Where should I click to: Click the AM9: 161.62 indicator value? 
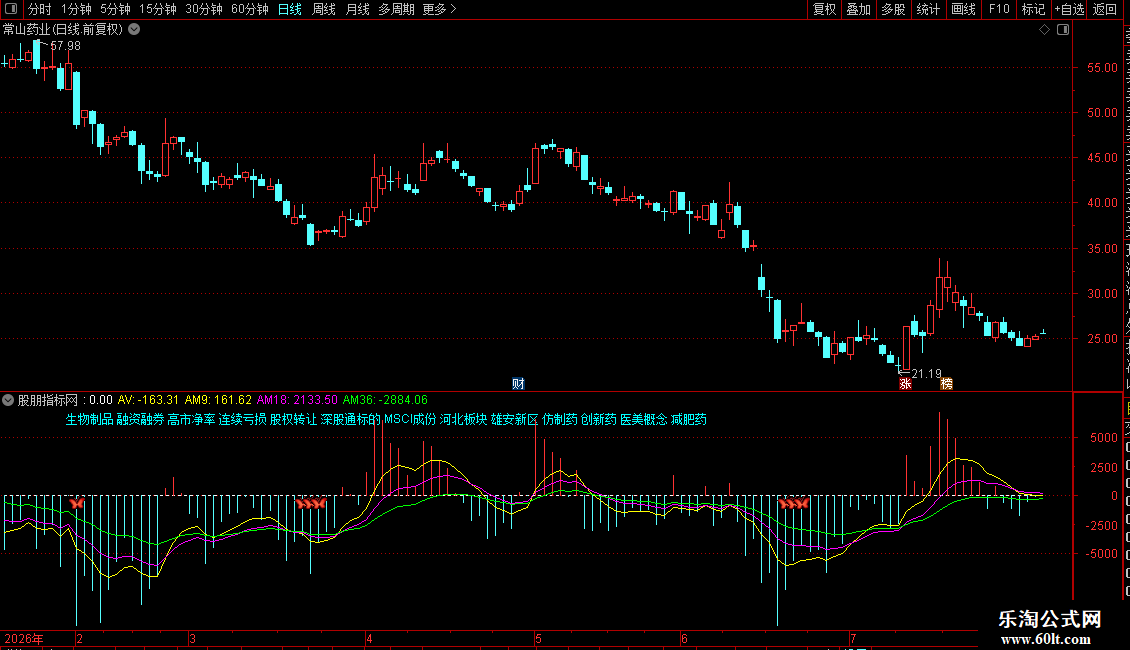click(218, 400)
